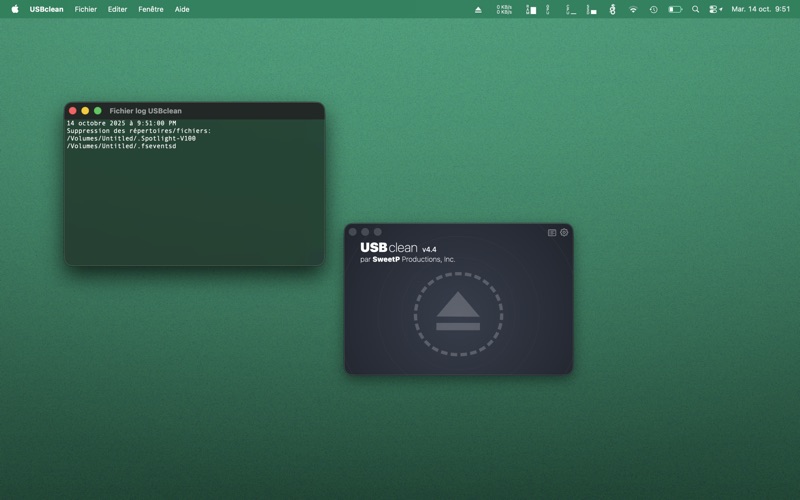
Task: Open Spotlight search magnifier
Action: [x=695, y=9]
